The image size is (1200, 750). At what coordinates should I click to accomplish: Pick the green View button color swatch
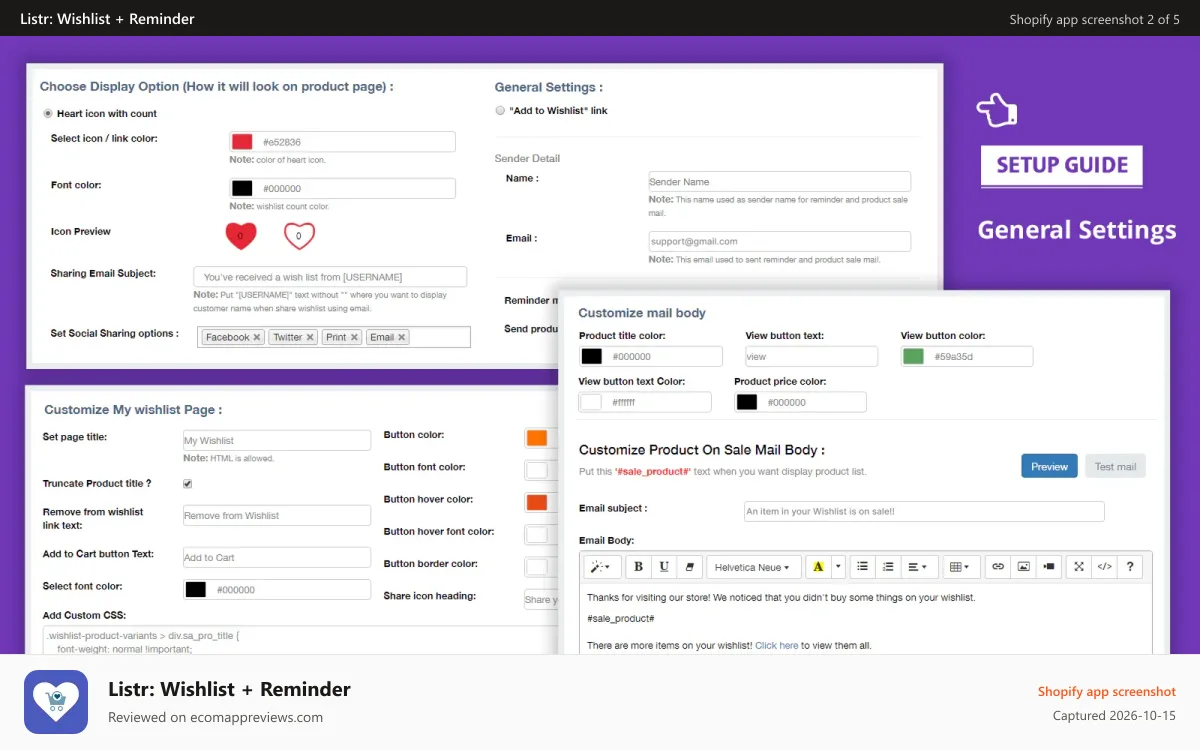coord(913,357)
